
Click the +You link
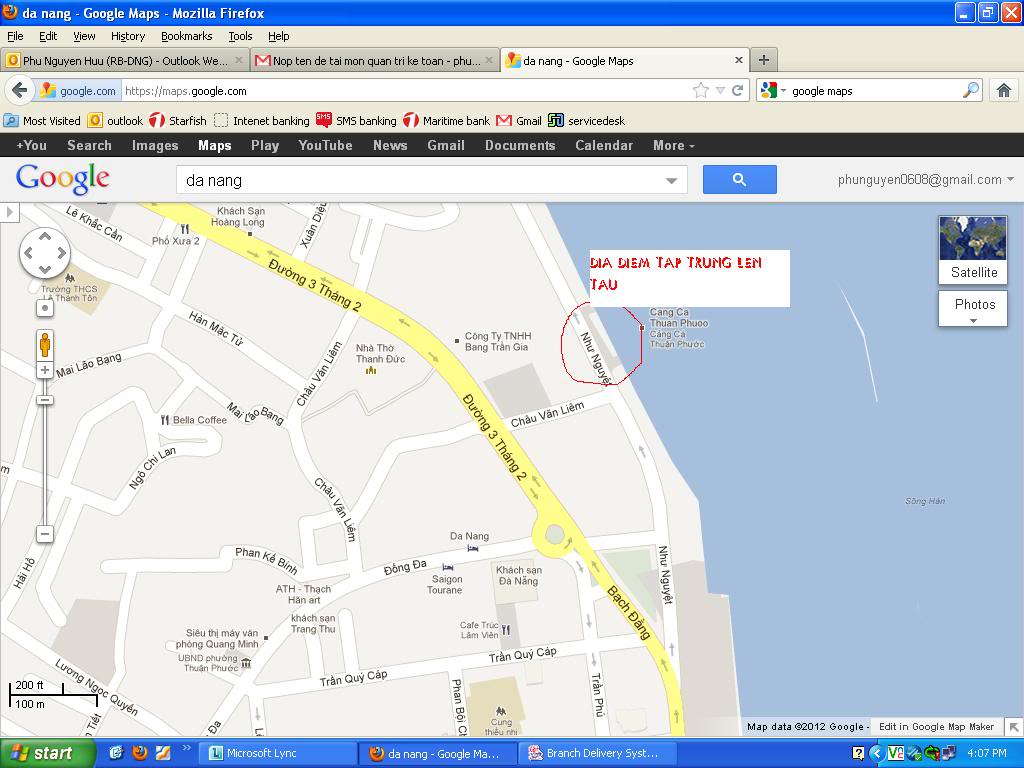pos(31,145)
